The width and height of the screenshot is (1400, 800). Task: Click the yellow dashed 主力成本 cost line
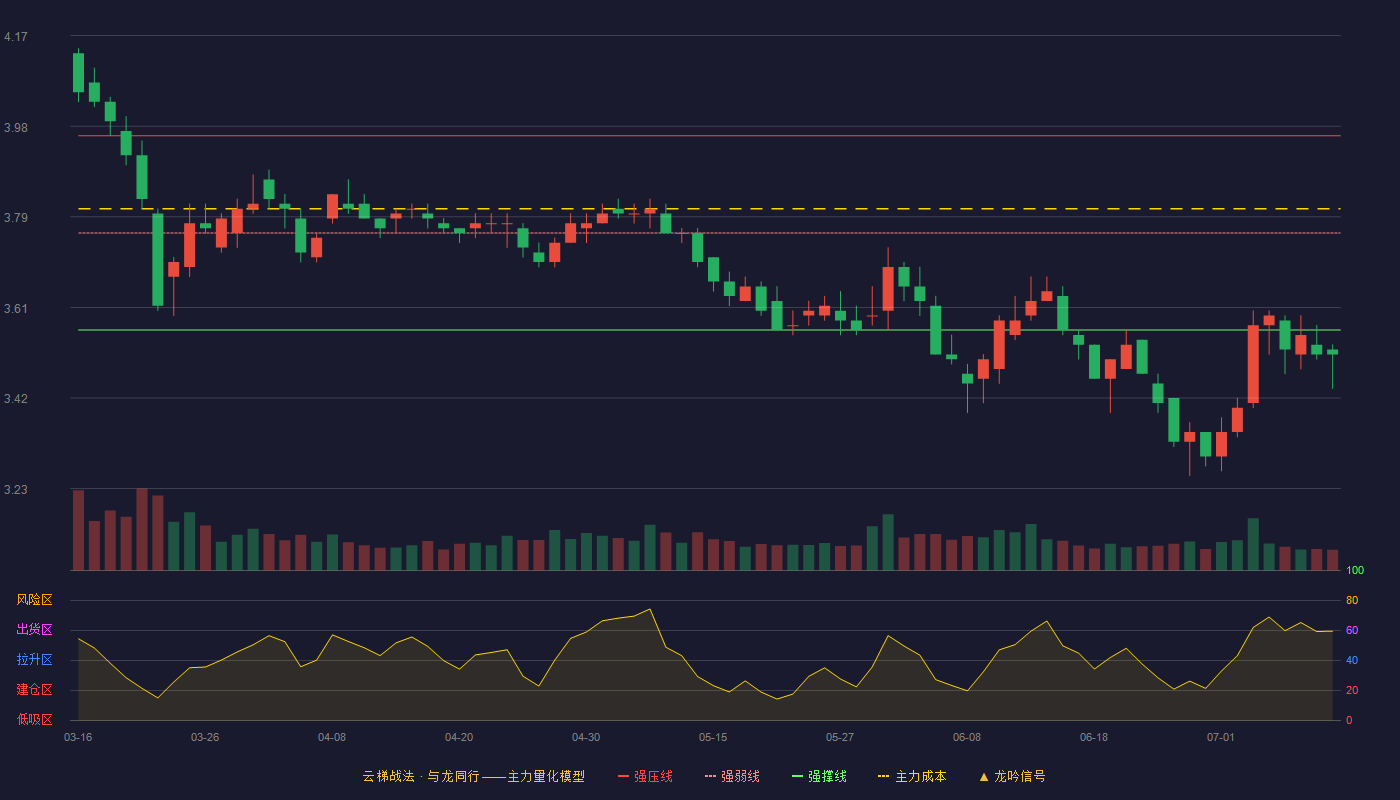point(709,209)
